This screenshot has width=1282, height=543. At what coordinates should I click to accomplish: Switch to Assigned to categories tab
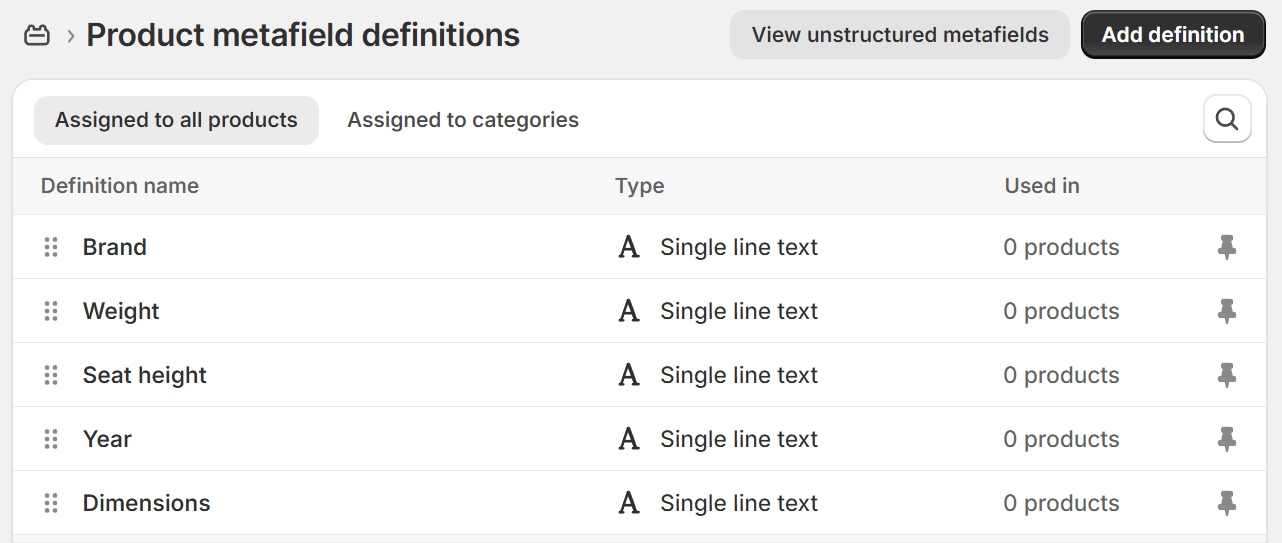(x=463, y=120)
